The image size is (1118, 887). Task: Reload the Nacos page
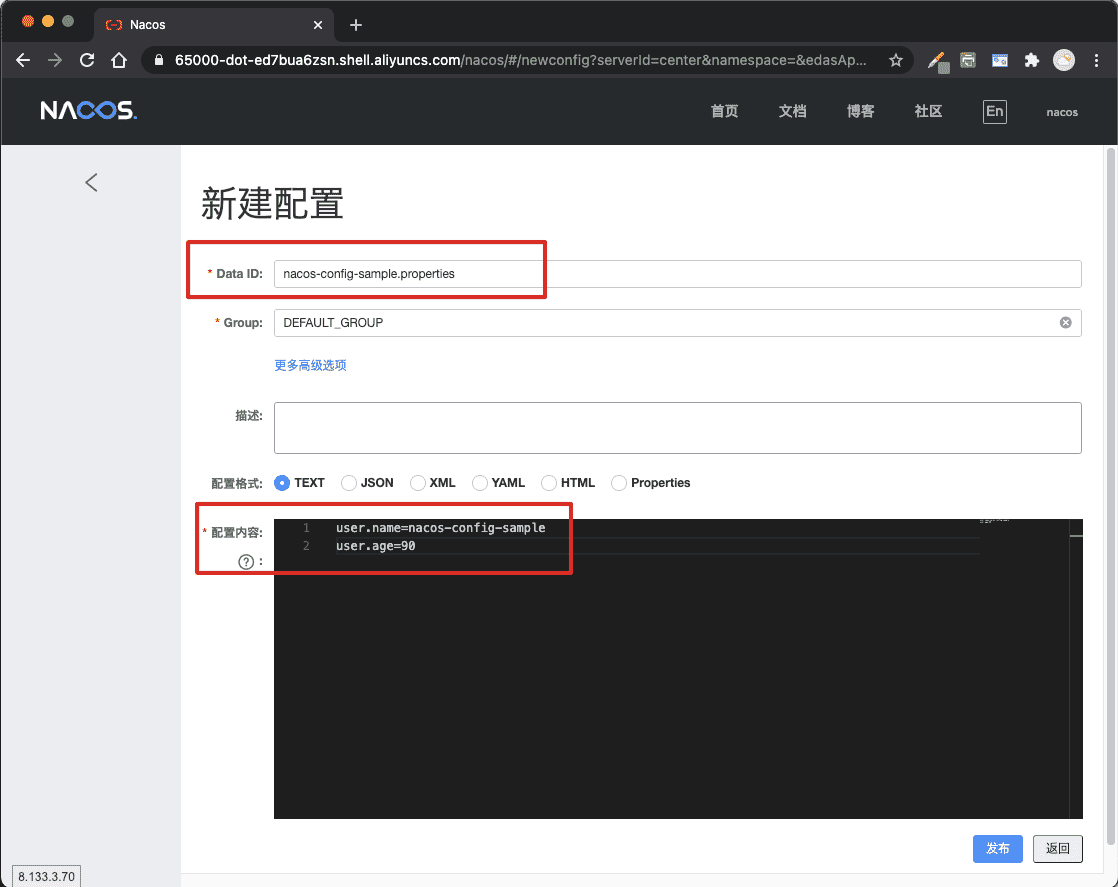pyautogui.click(x=87, y=61)
